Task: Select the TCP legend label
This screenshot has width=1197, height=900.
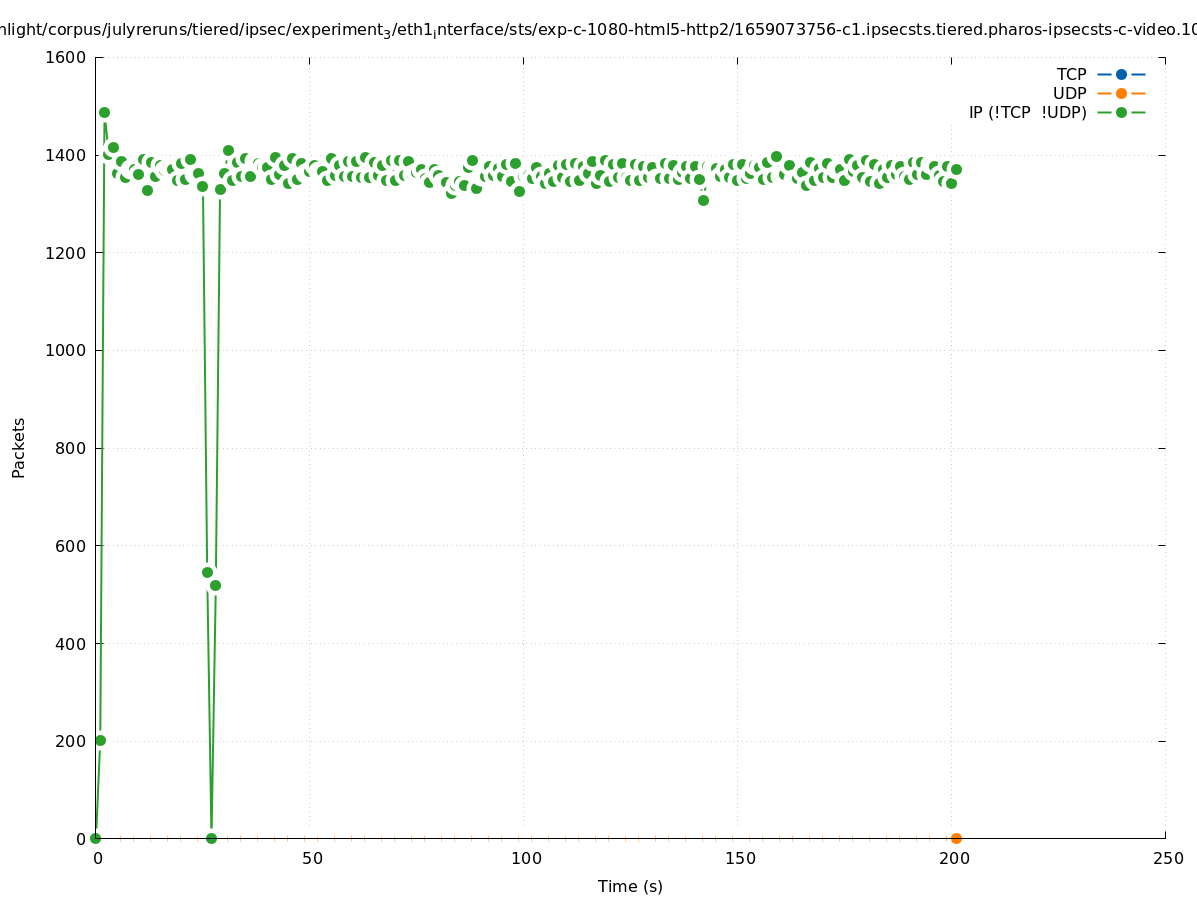Action: point(1071,74)
